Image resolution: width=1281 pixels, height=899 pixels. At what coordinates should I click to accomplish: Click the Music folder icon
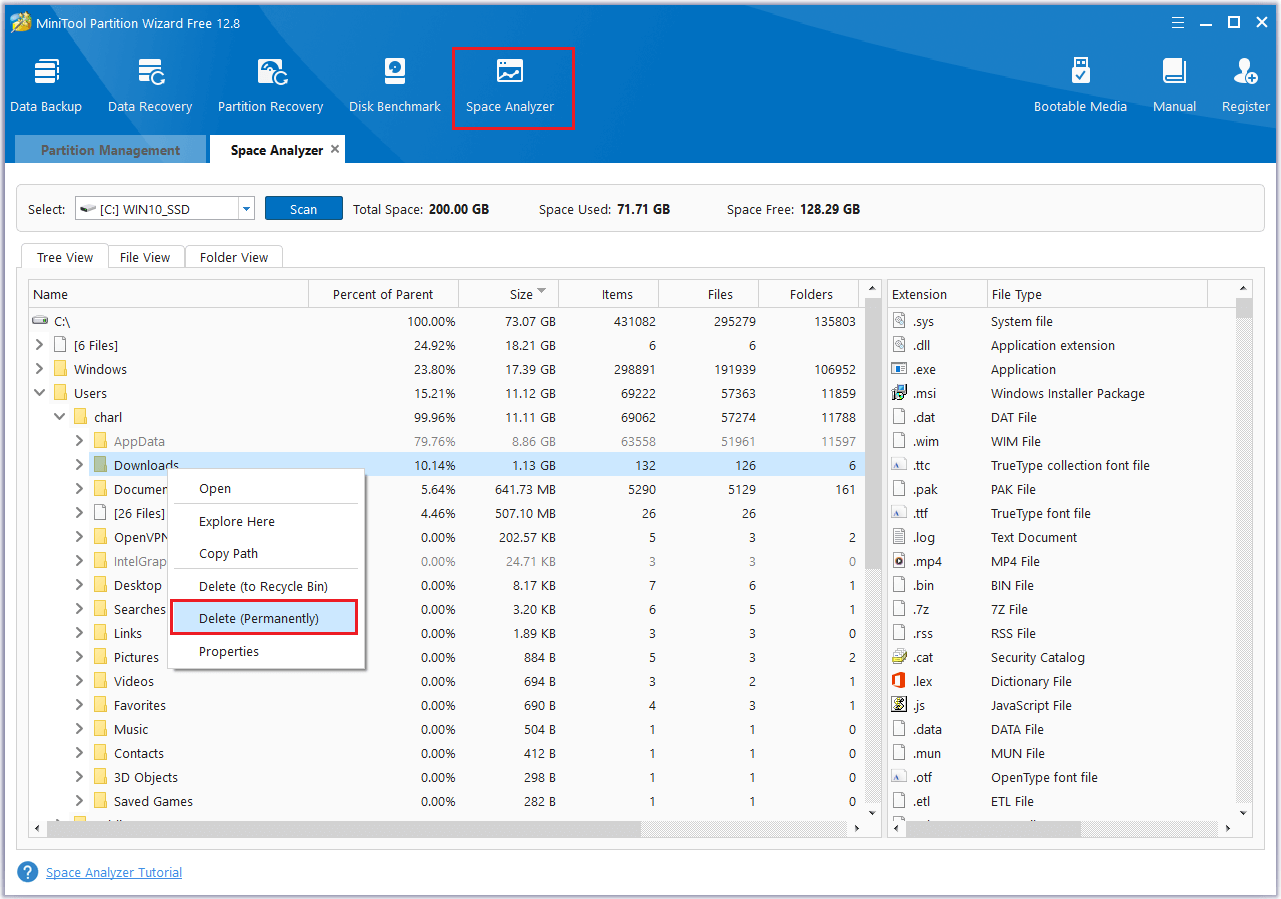click(x=100, y=729)
